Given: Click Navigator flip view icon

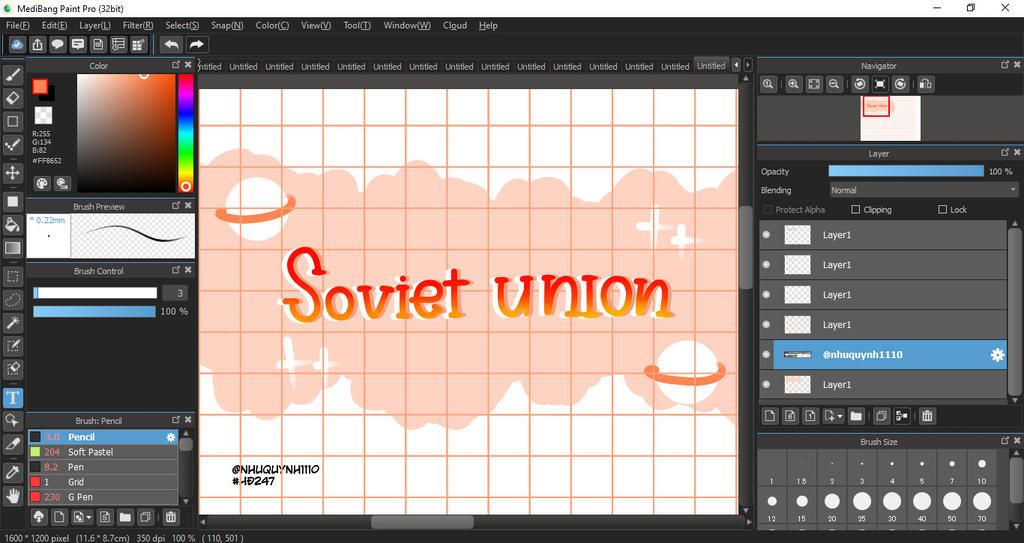Looking at the screenshot, I should click(x=925, y=84).
